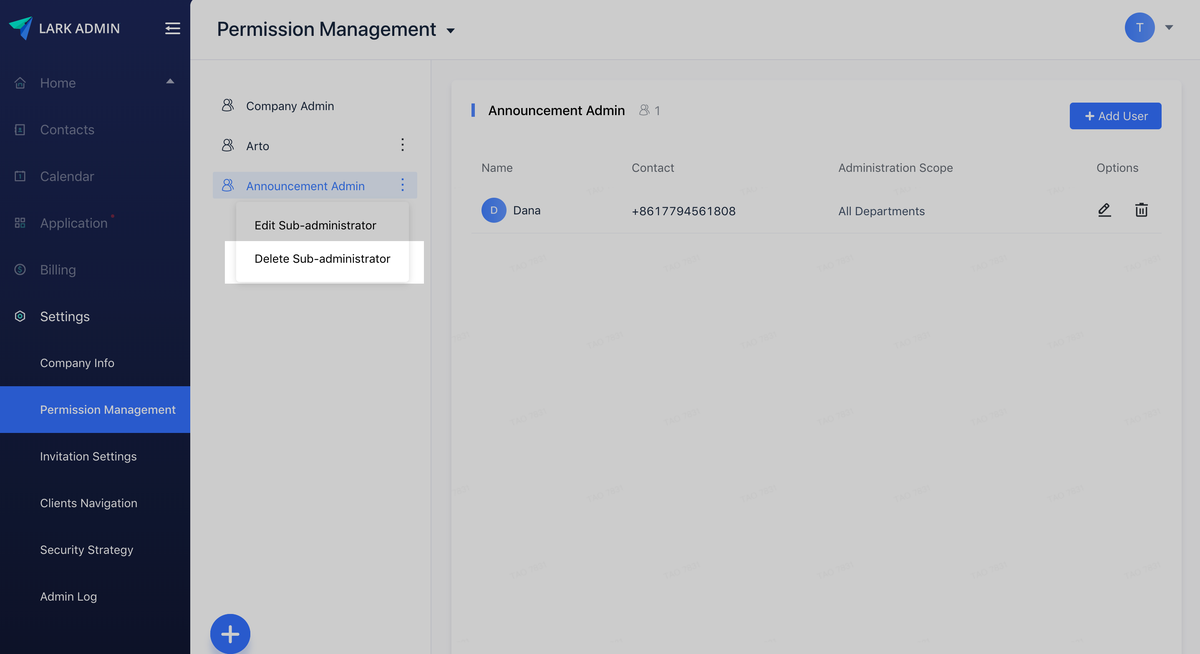
Task: Select Edit Sub-administrator from context menu
Action: (x=315, y=225)
